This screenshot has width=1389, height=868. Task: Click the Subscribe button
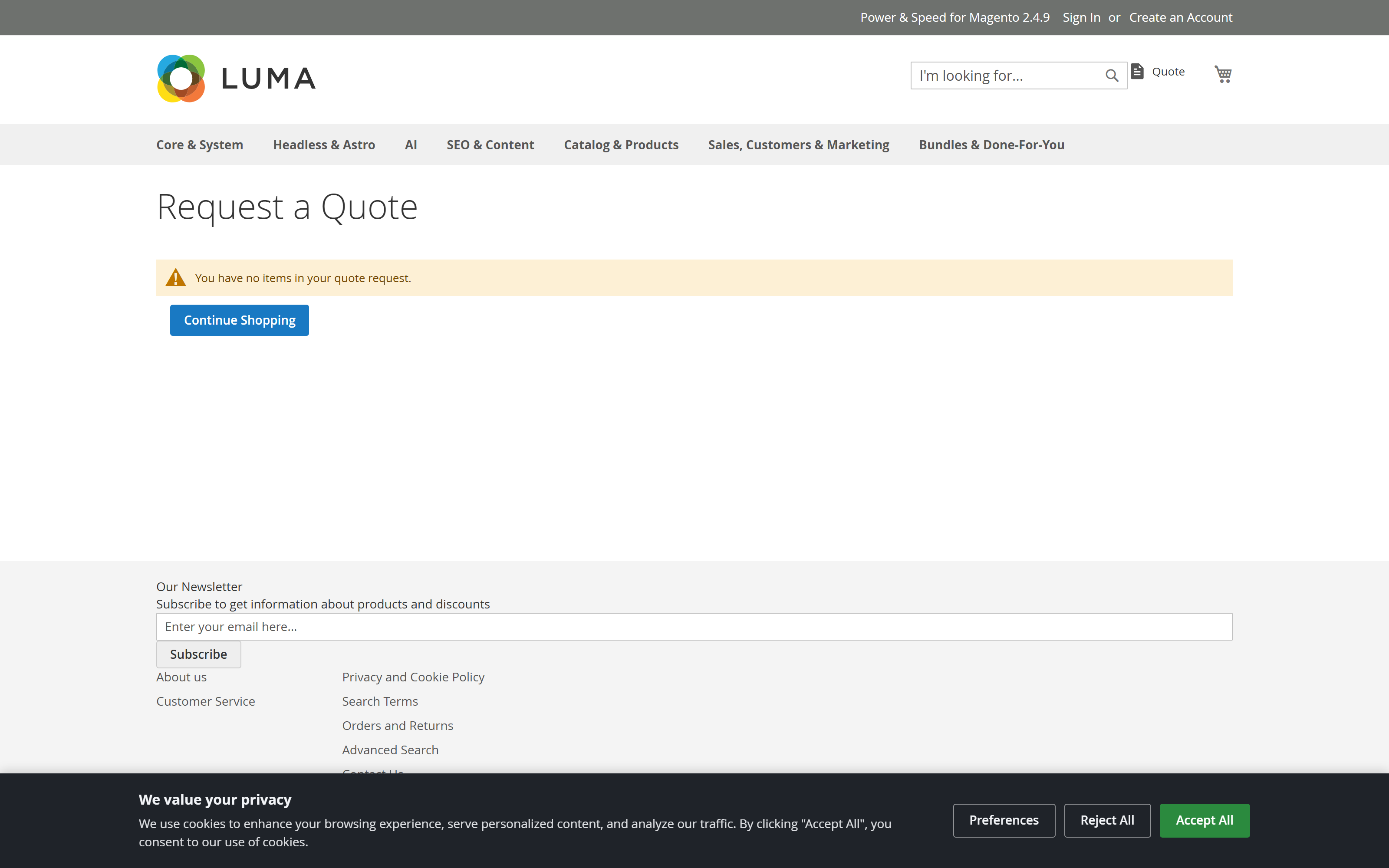[x=199, y=654]
